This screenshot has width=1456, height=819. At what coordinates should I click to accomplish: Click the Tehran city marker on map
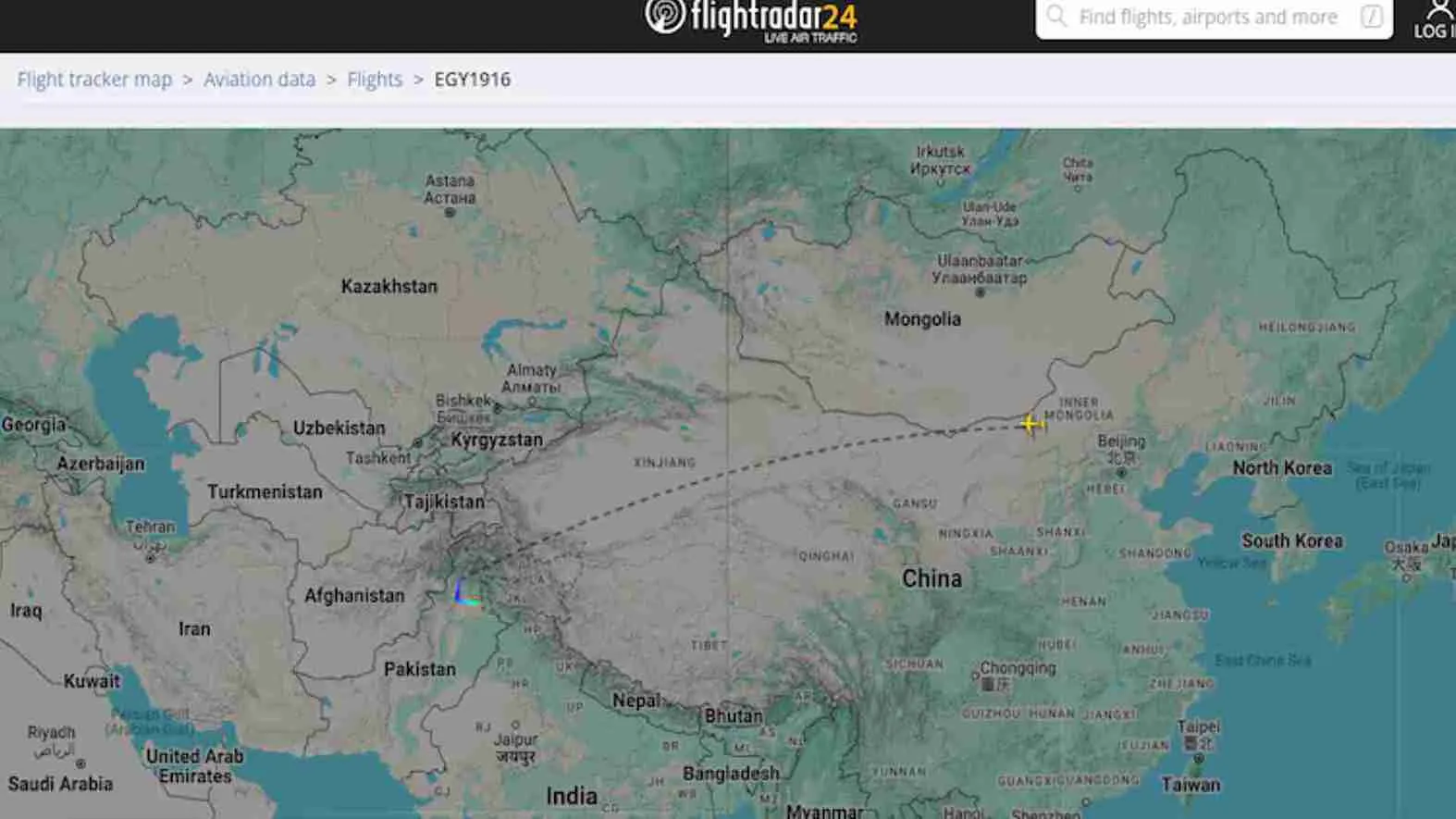(x=150, y=558)
